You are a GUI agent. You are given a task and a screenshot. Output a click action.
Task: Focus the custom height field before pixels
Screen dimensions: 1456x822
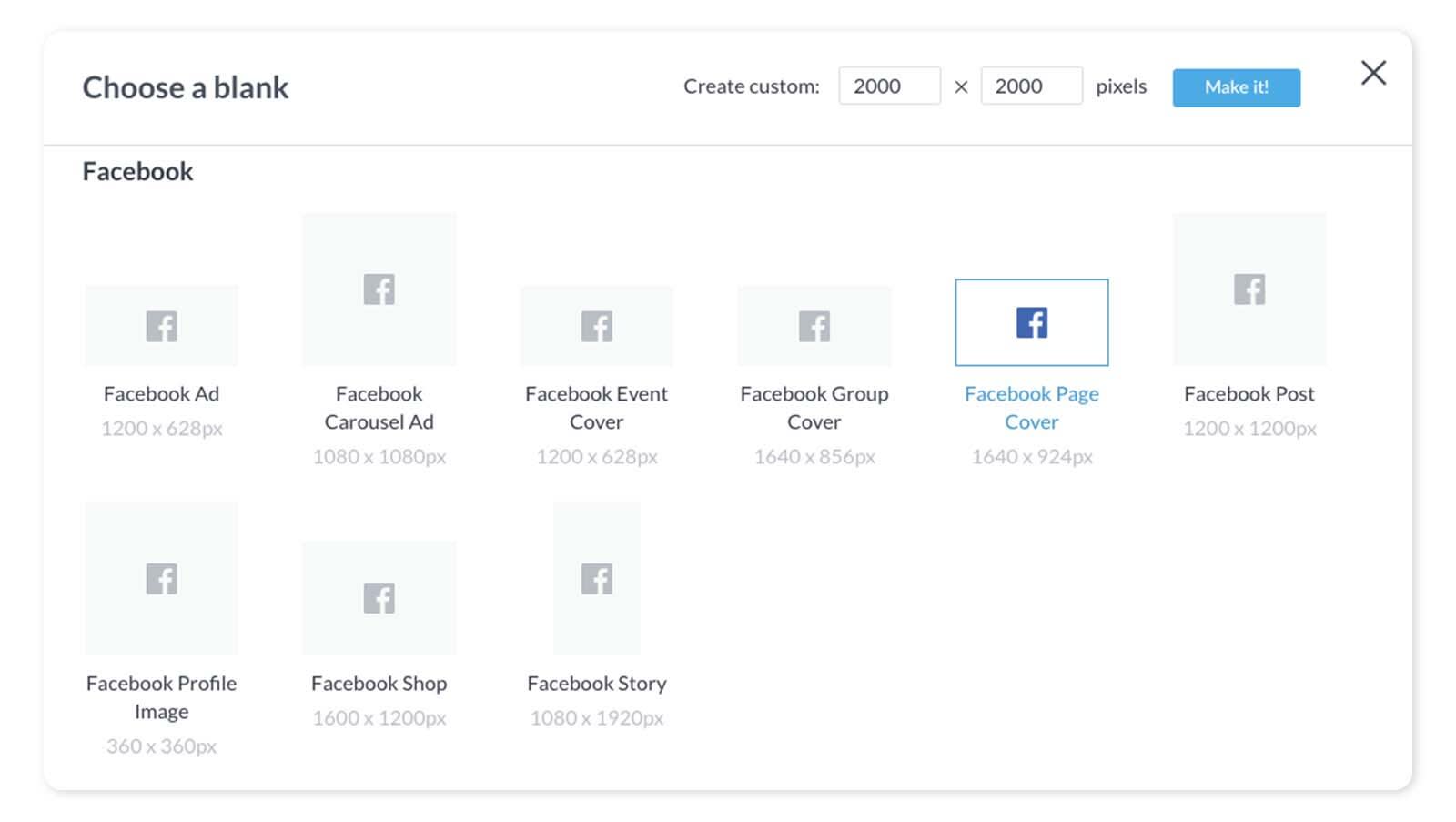pyautogui.click(x=1031, y=86)
